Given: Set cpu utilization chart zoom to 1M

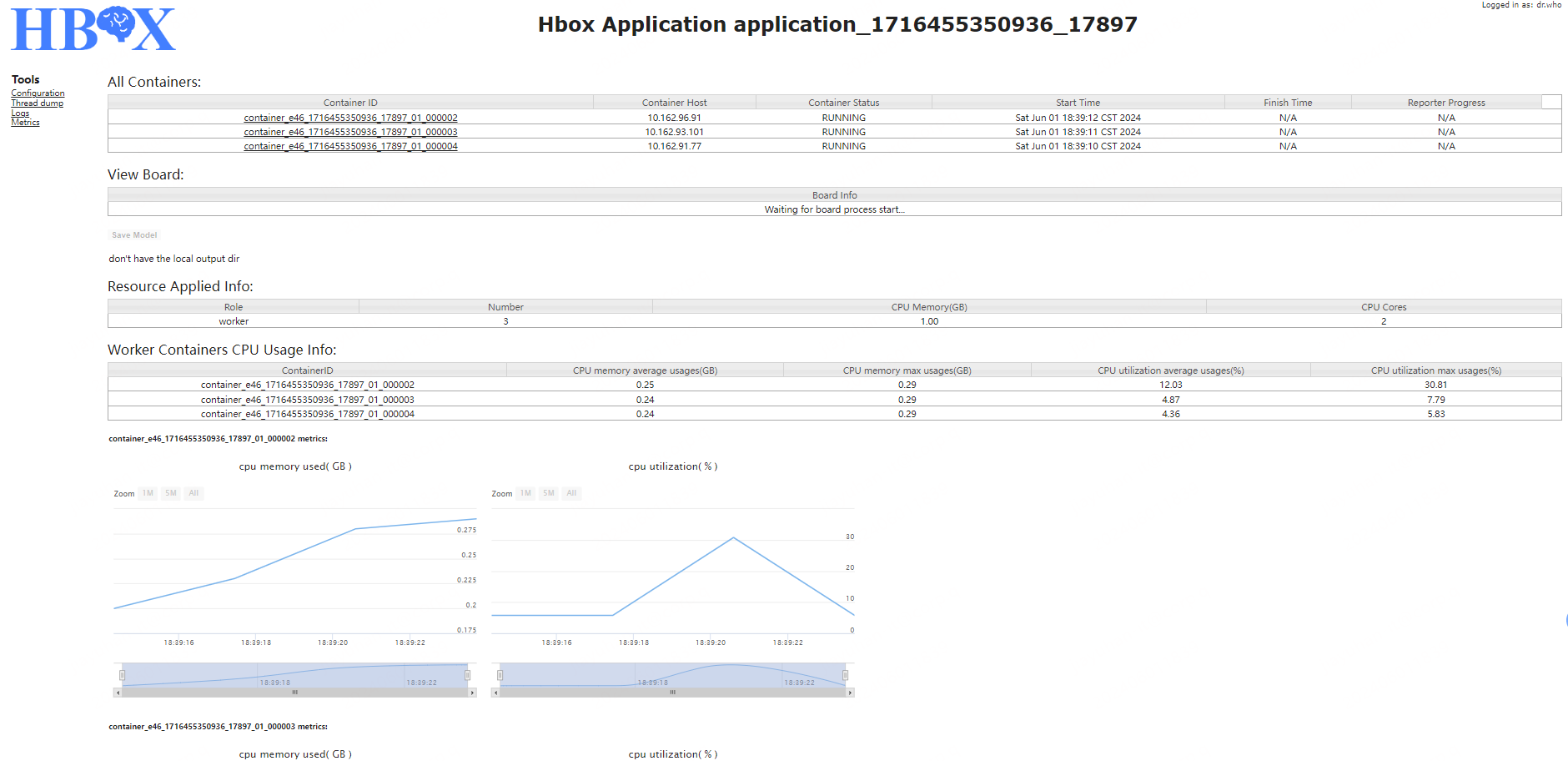Looking at the screenshot, I should tap(525, 493).
